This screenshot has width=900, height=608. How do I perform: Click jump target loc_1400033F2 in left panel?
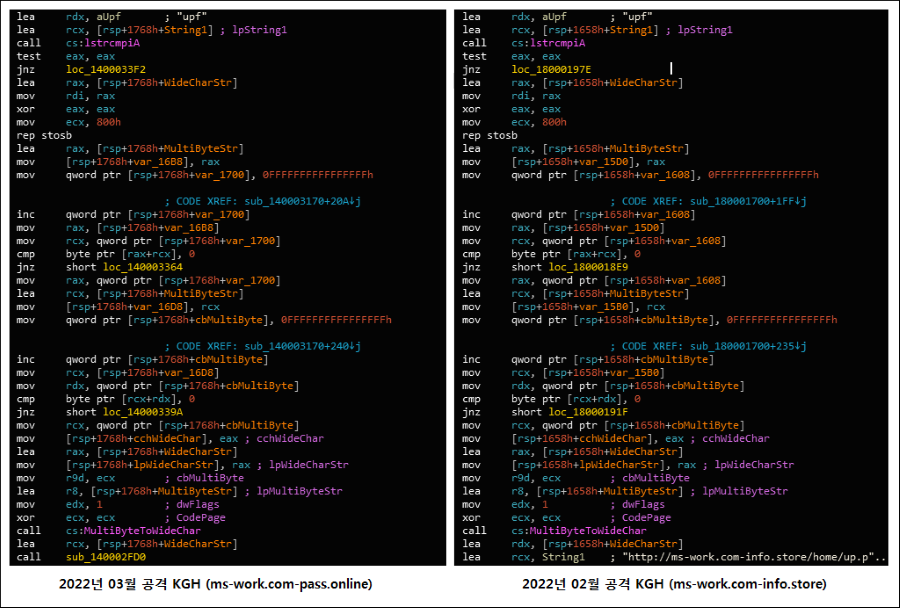click(x=105, y=69)
